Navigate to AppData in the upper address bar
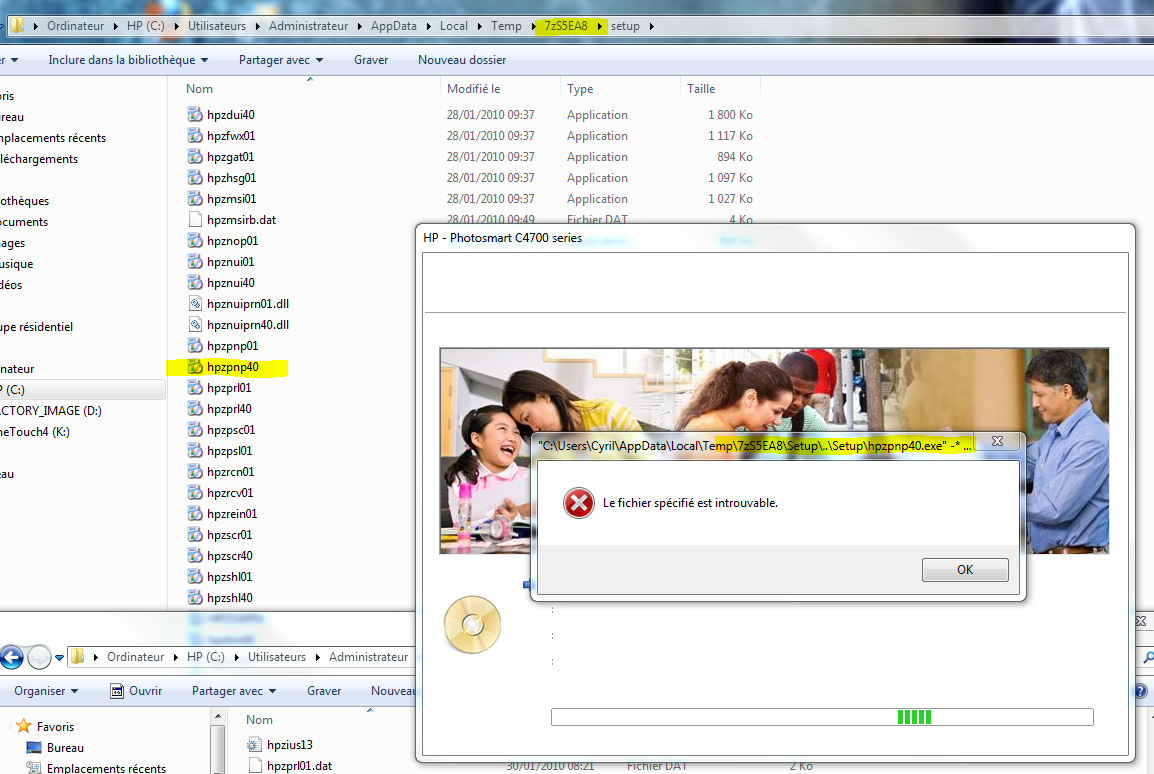Image resolution: width=1154 pixels, height=774 pixels. (x=394, y=26)
